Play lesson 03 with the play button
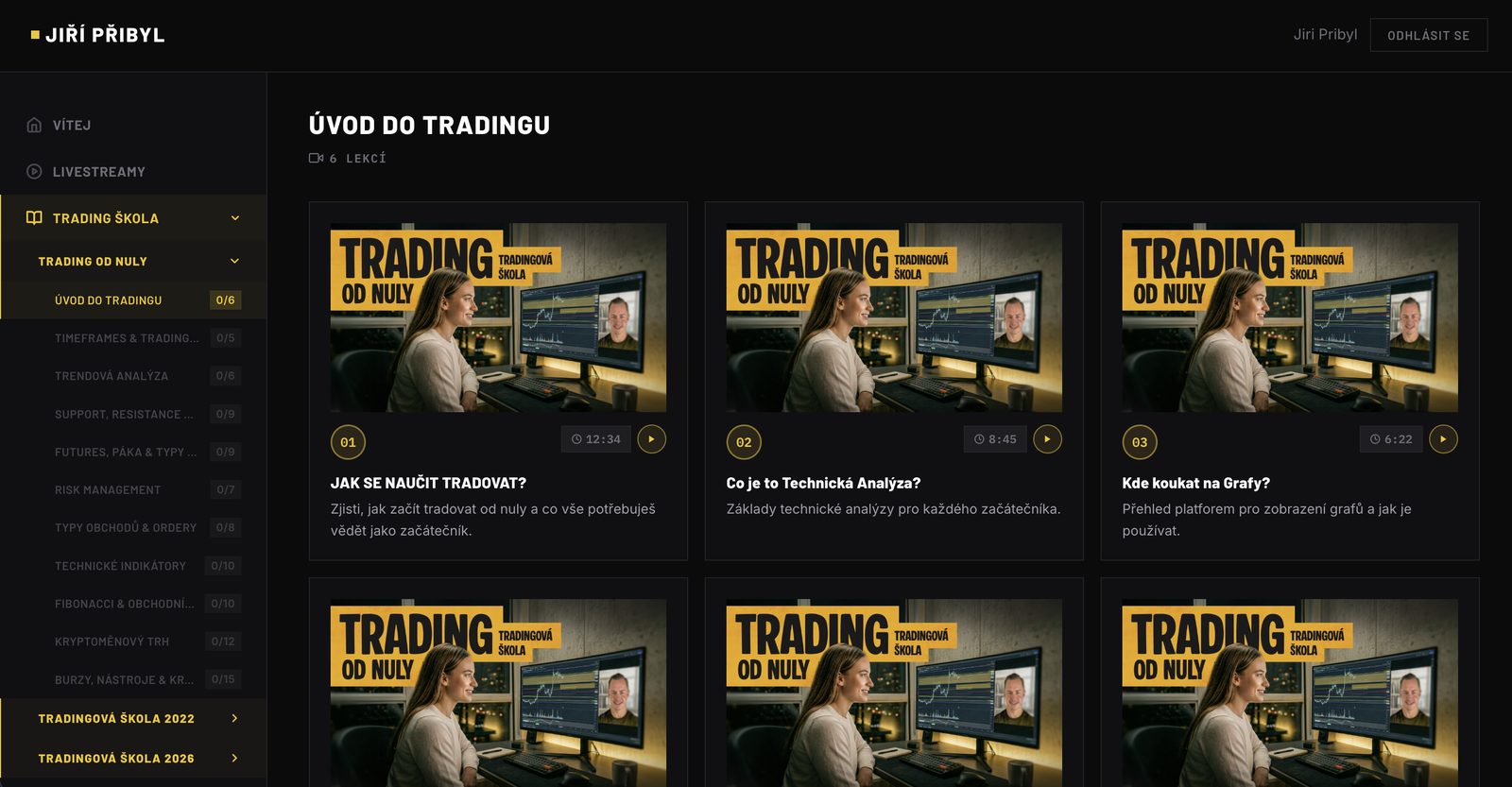 (x=1443, y=439)
